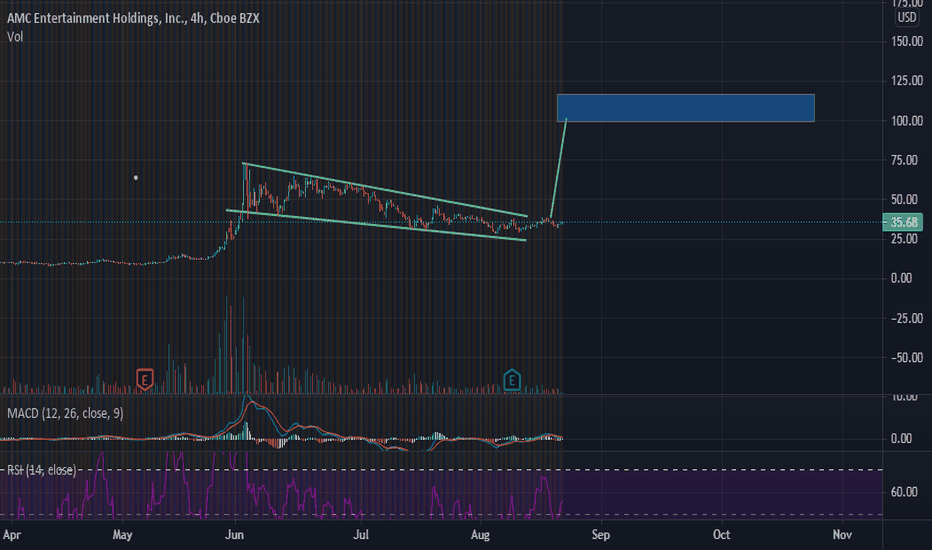
Task: Select the MACD (12, 26, close, 9) legend
Action: 65,413
